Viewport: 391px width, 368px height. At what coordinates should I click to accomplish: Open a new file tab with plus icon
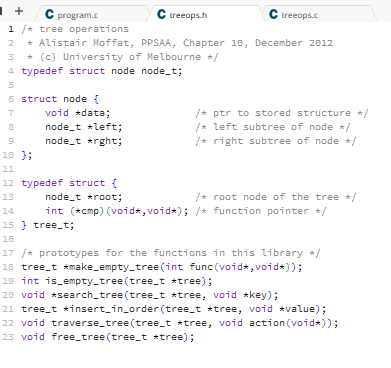click(19, 11)
